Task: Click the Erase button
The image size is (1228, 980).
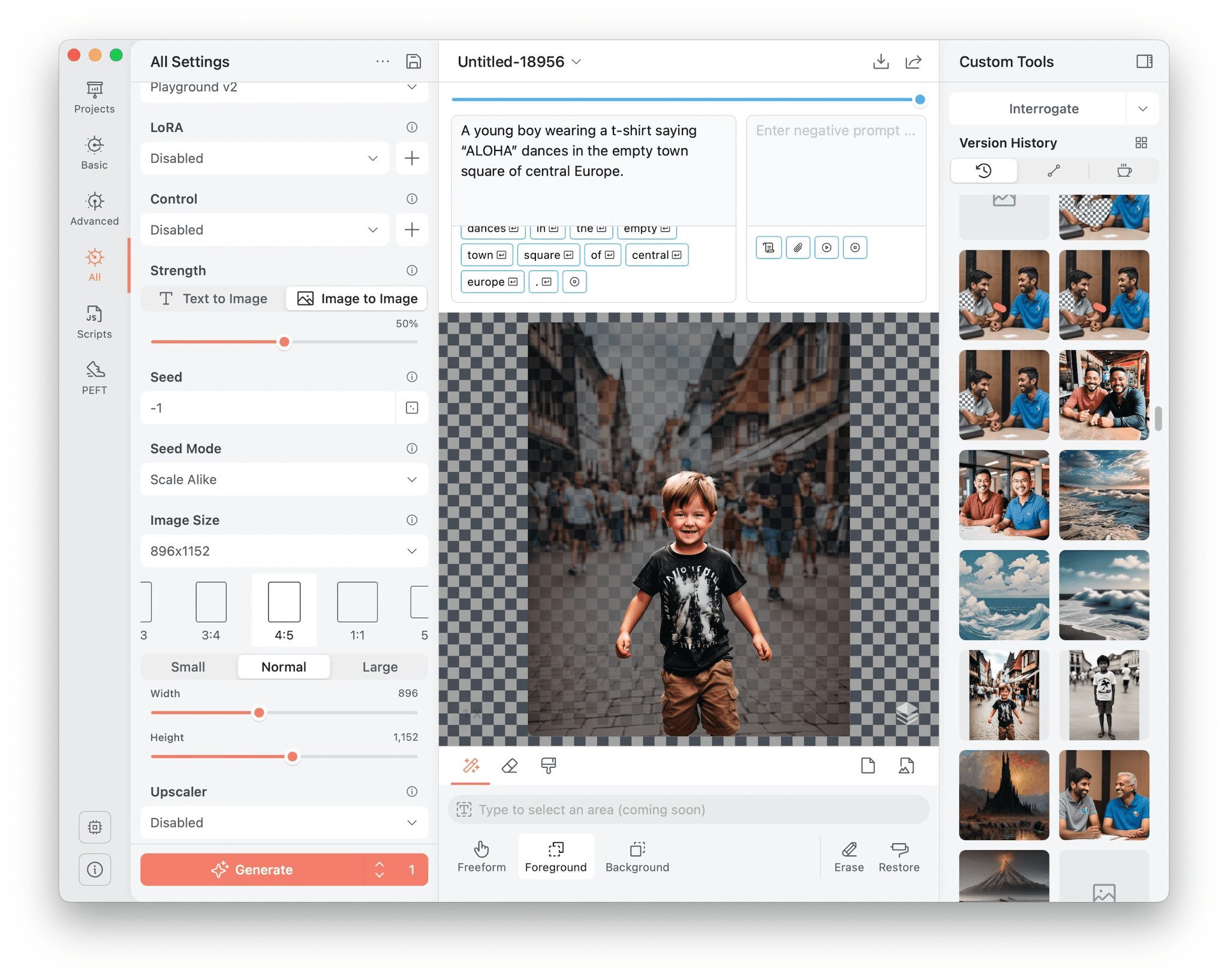Action: [848, 856]
